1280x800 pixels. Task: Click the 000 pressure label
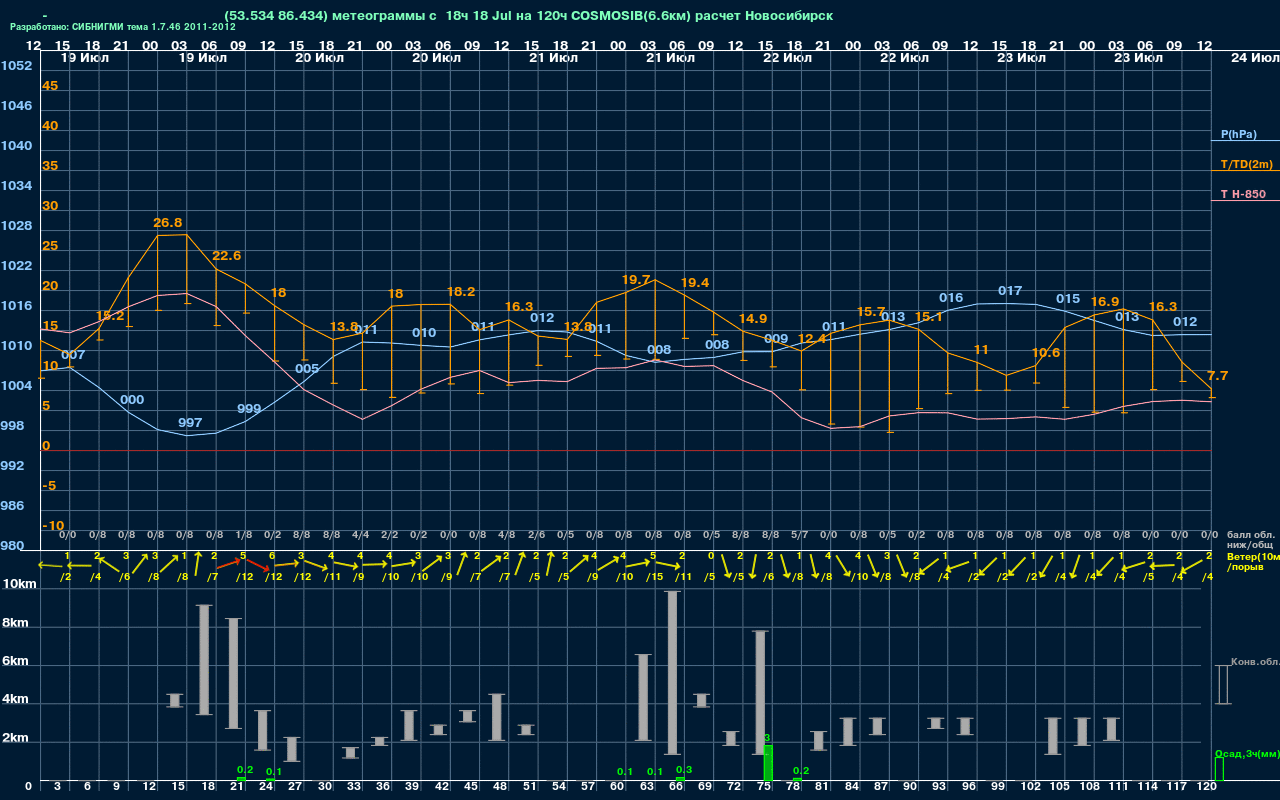pos(132,400)
